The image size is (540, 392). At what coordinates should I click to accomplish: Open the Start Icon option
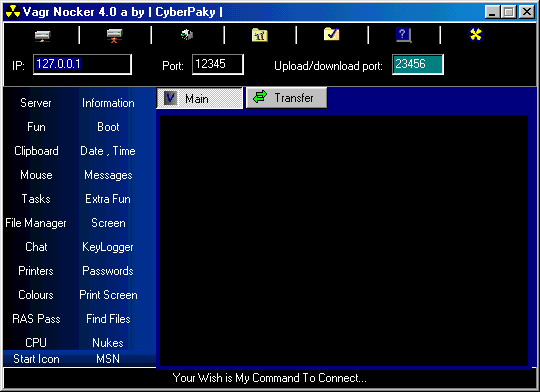36,359
